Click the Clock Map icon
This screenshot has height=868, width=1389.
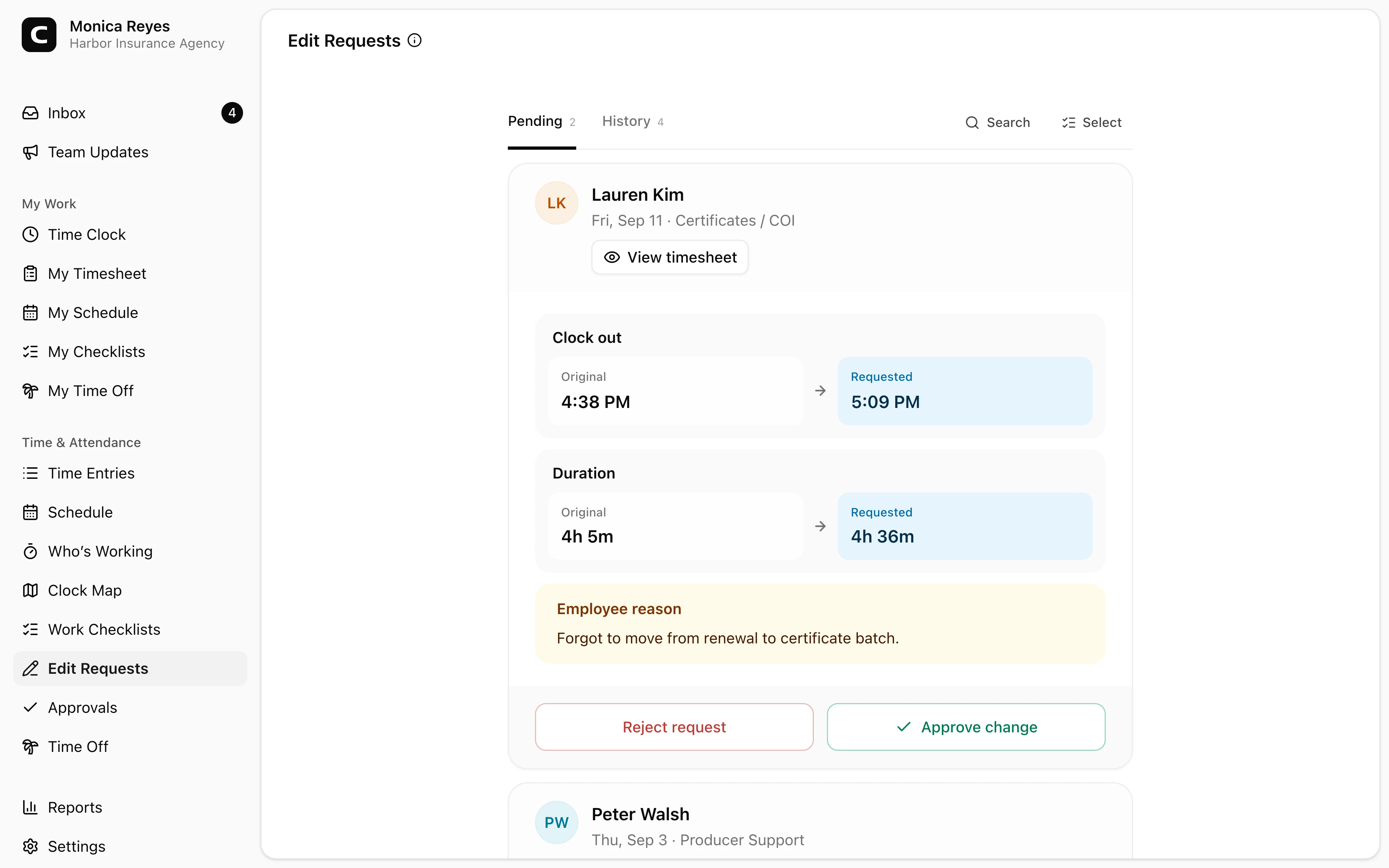30,591
